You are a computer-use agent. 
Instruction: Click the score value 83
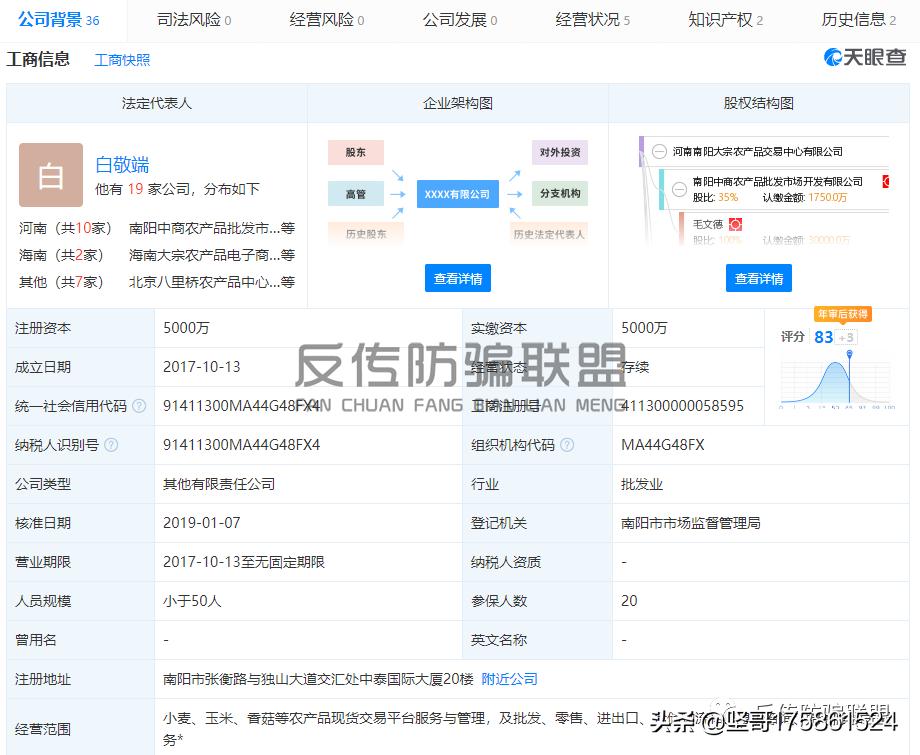823,337
